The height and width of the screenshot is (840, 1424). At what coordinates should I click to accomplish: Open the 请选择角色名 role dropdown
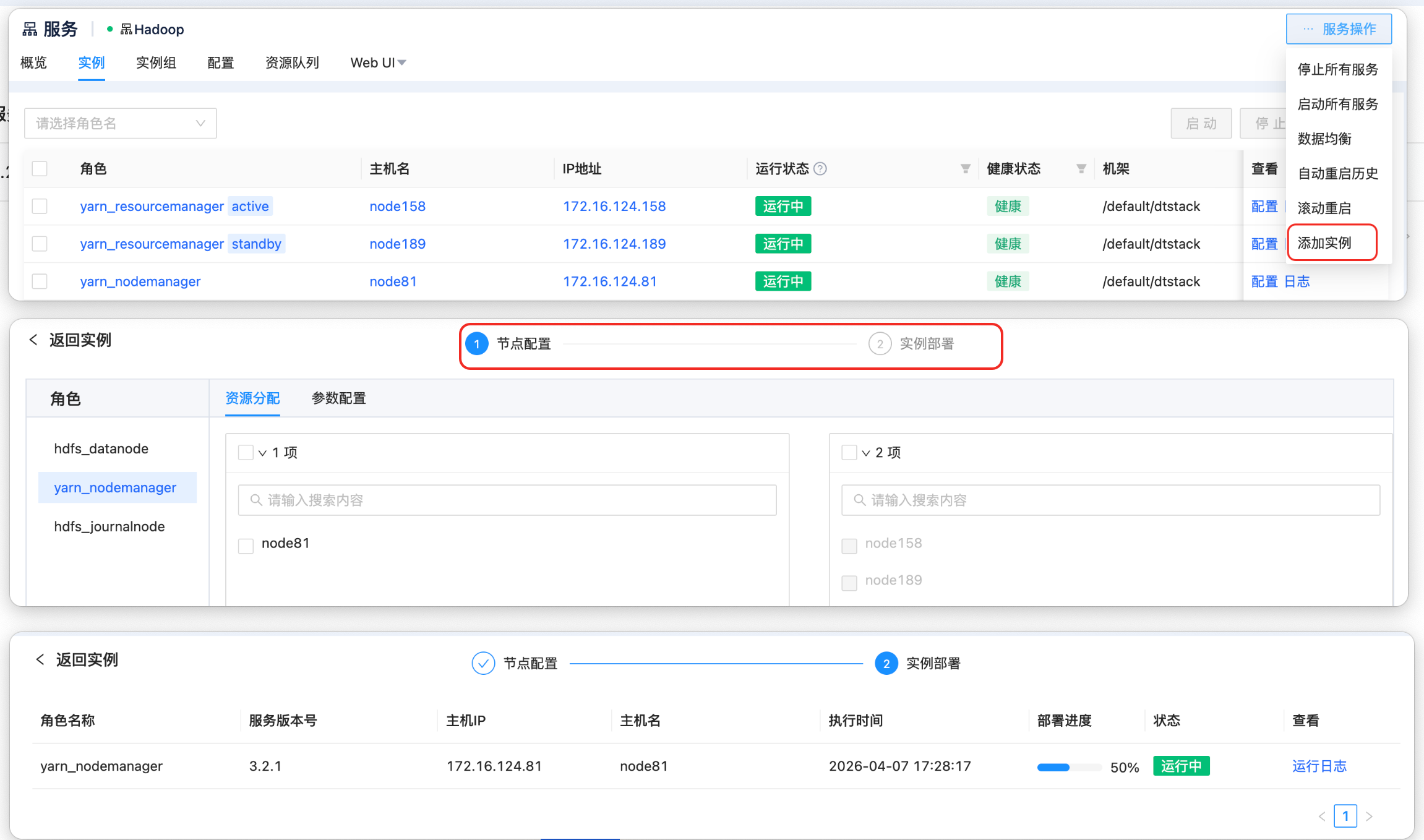coord(121,124)
